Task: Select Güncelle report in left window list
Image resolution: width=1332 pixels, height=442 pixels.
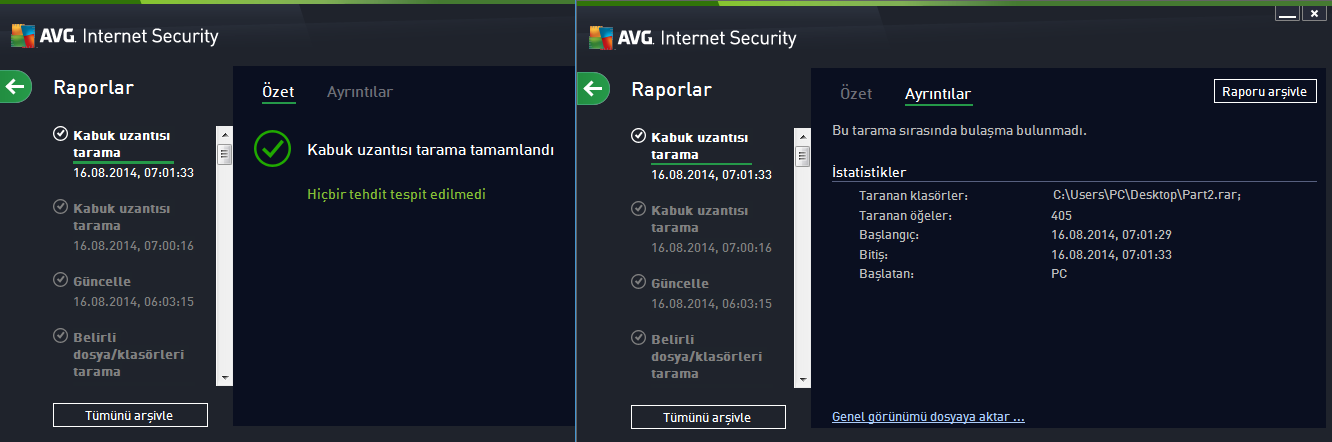Action: (134, 291)
